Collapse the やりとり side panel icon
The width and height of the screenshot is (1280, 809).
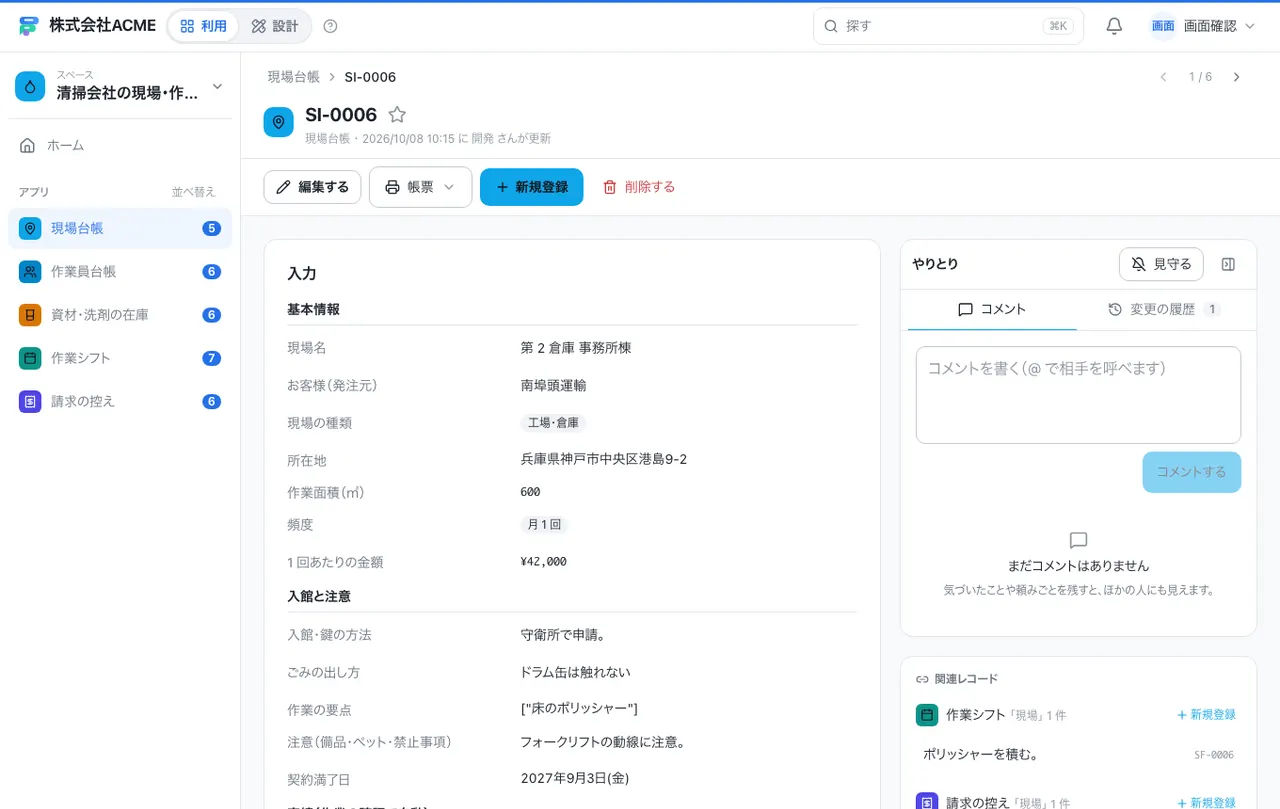[x=1229, y=264]
